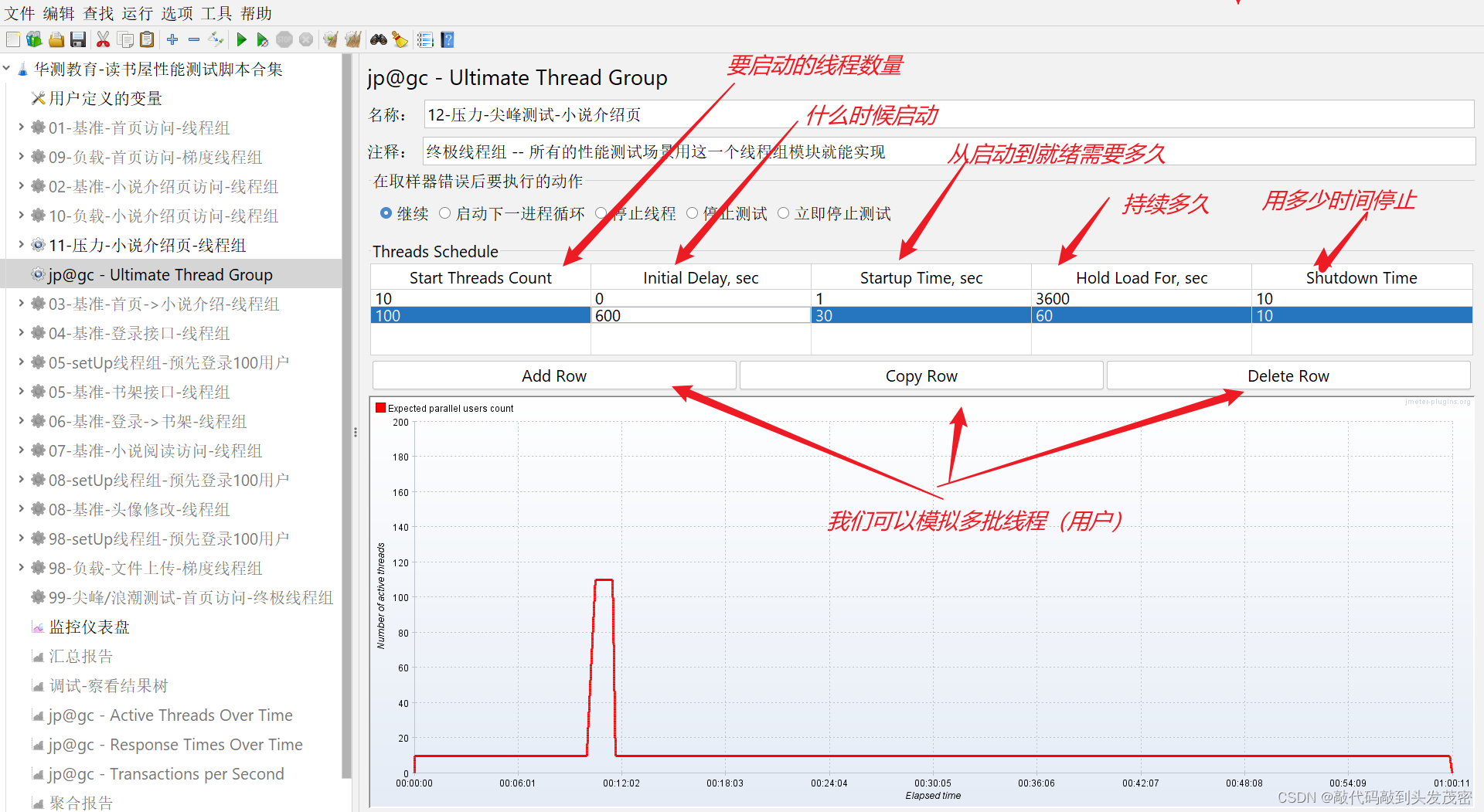Select 启动下一进程循环 radio option

coord(444,213)
